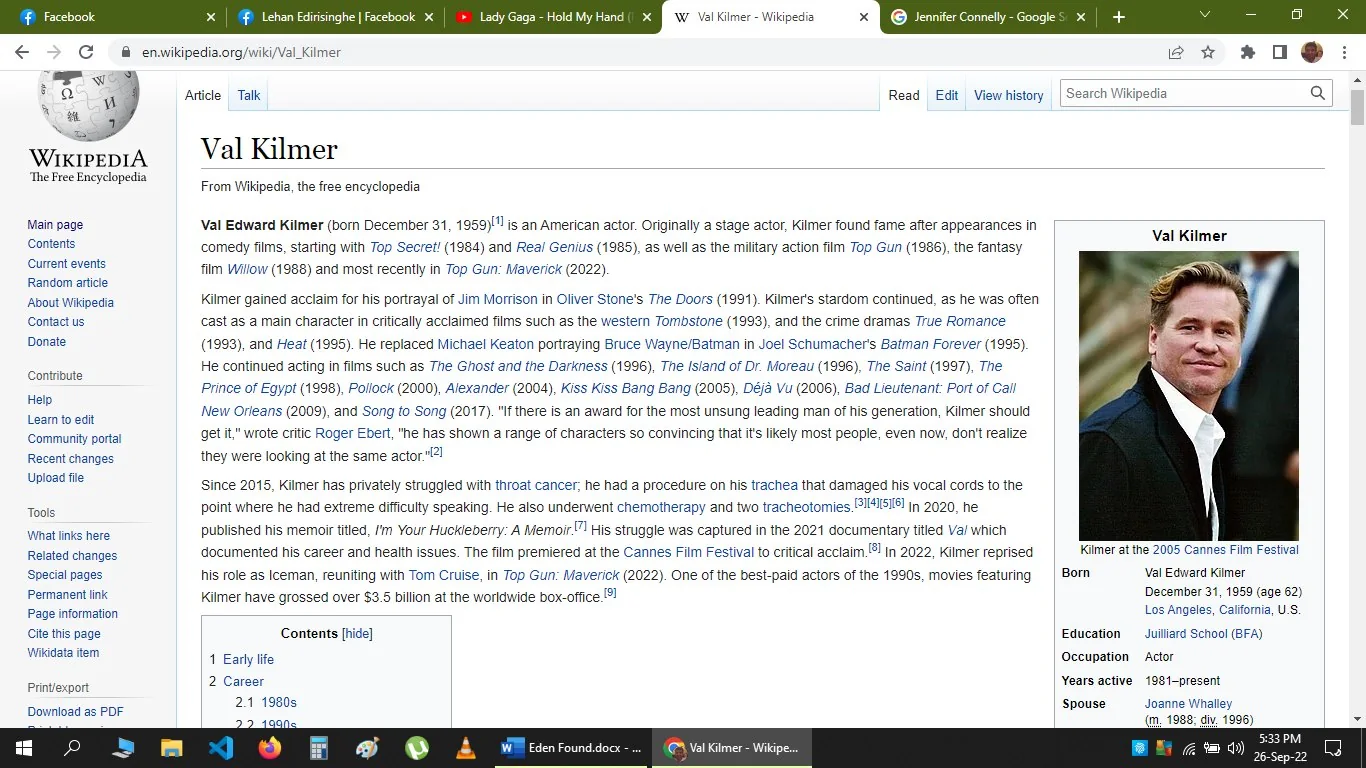Click the battery icon in the system tray
Screen dimensions: 1366x768
pos(1212,748)
